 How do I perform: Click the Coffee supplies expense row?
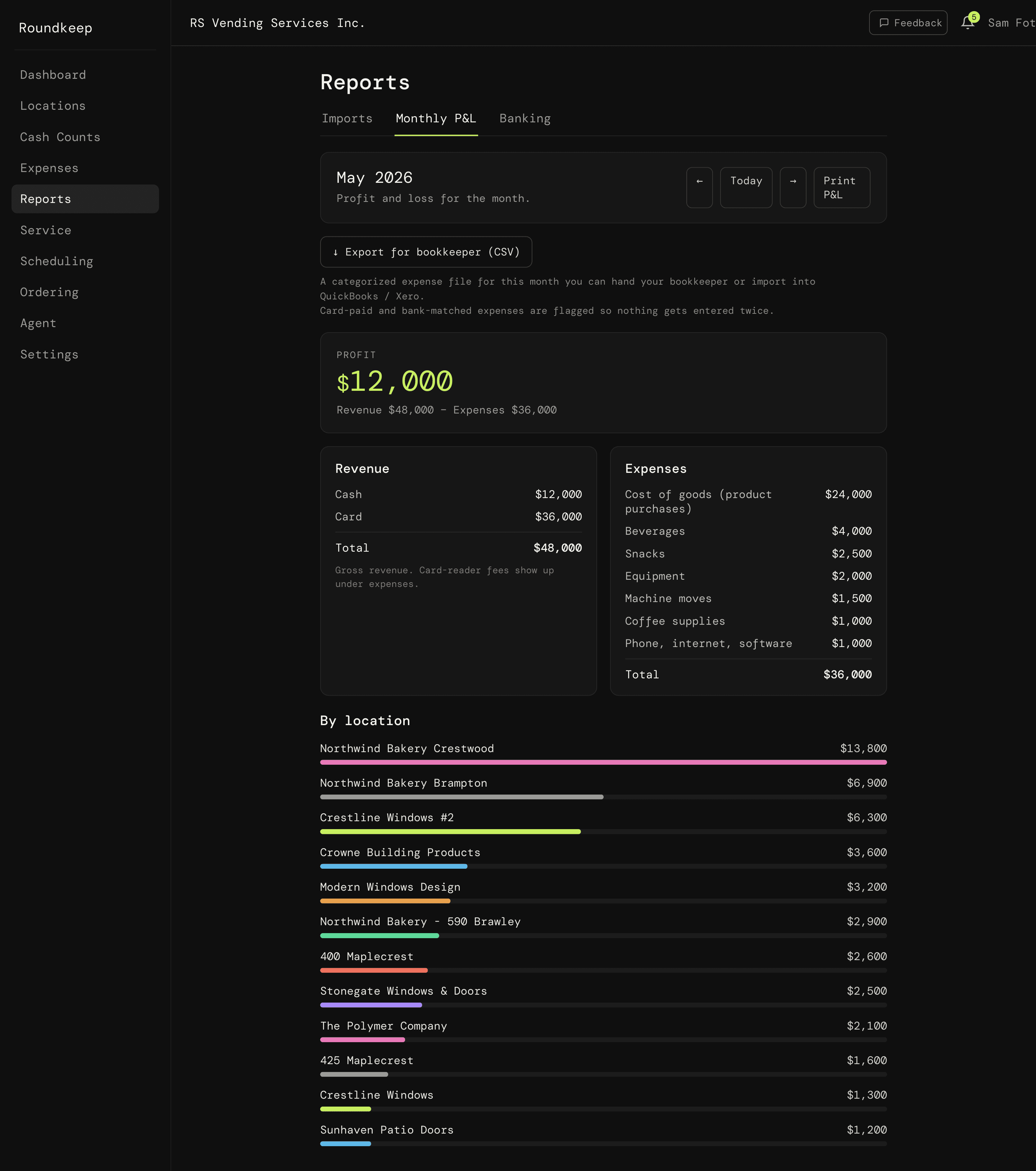coord(748,621)
